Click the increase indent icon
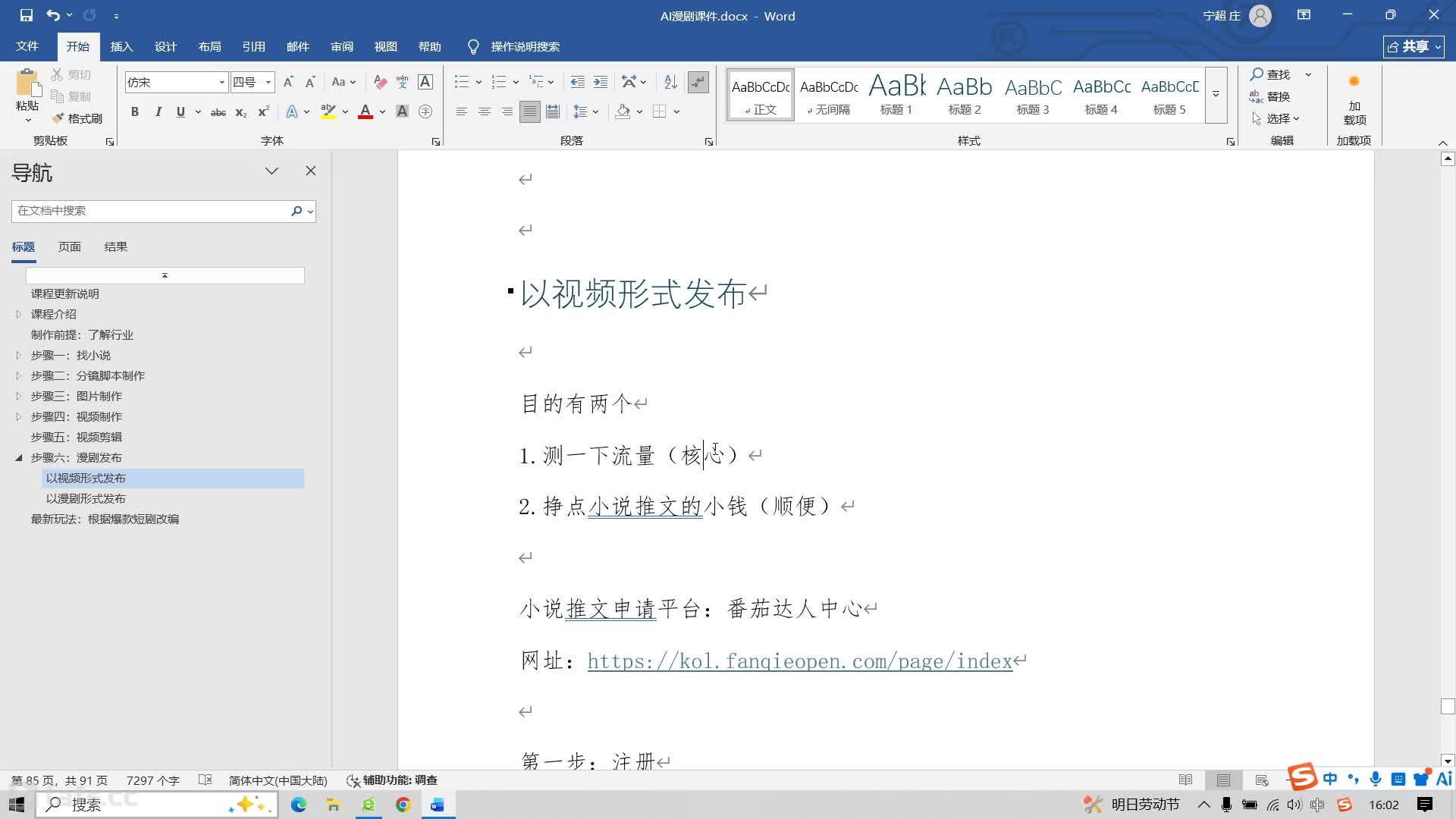The image size is (1456, 819). pyautogui.click(x=600, y=82)
